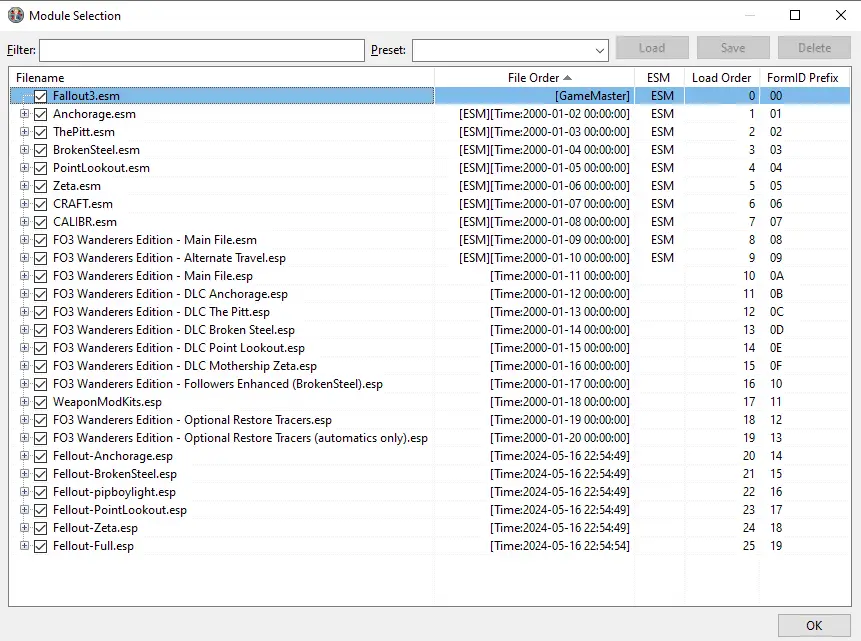The width and height of the screenshot is (861, 641).
Task: Click the Delete preset button
Action: pyautogui.click(x=814, y=48)
